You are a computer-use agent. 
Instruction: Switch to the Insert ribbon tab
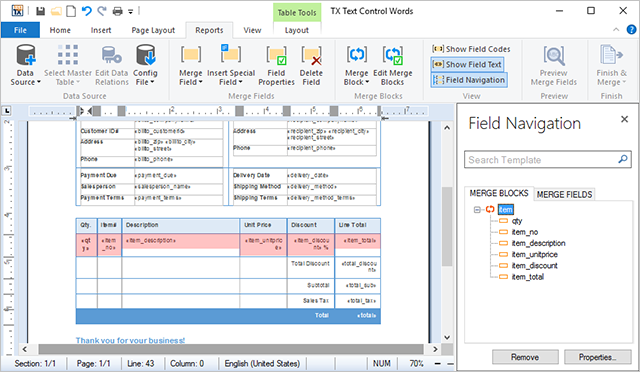point(101,30)
